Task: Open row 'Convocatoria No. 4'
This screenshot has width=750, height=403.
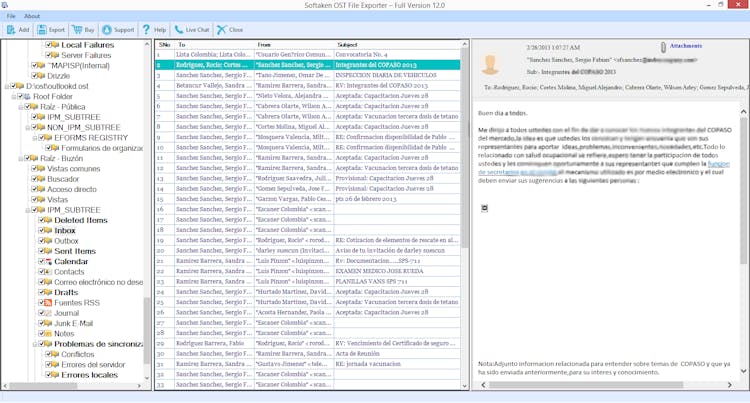Action: tap(308, 54)
